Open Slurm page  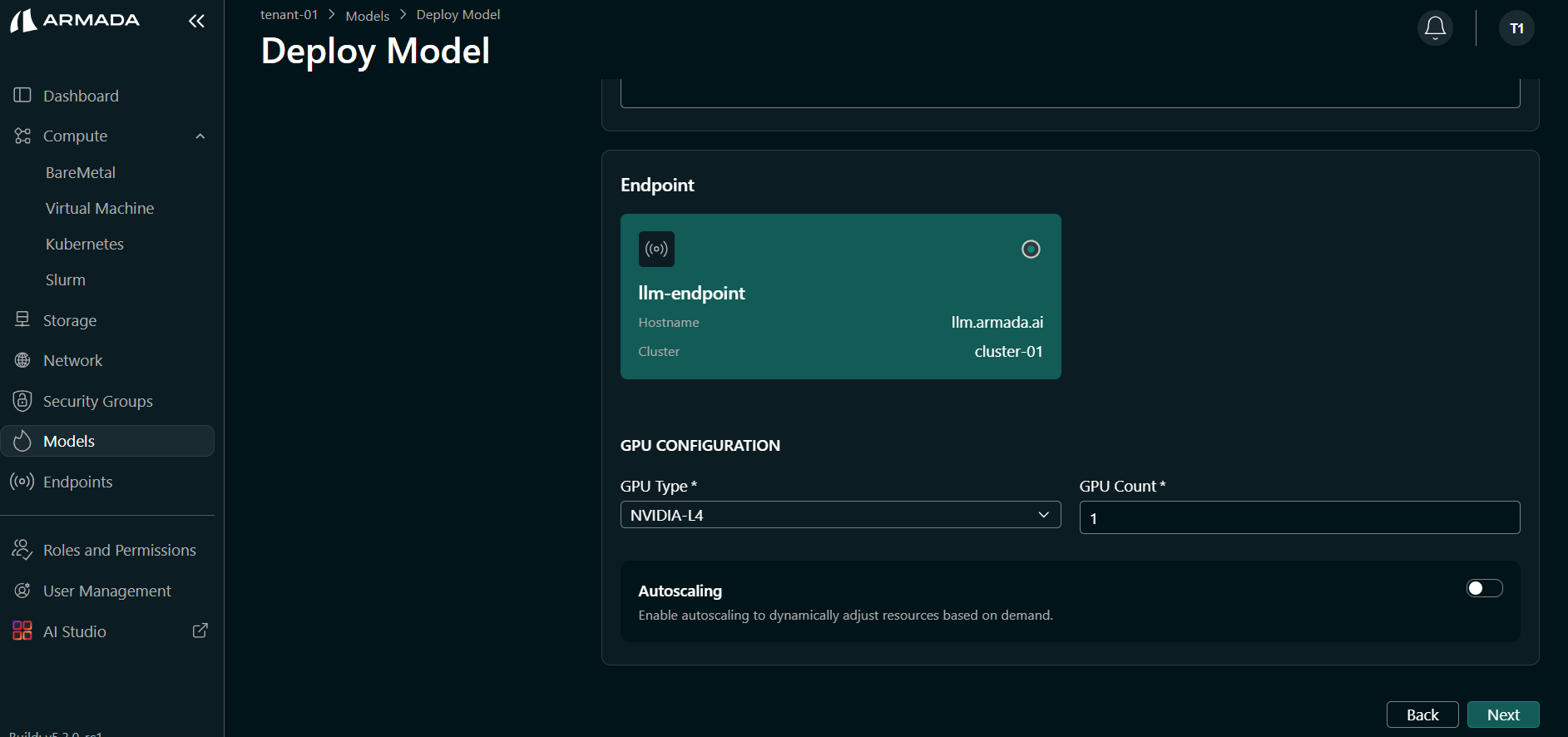[x=66, y=279]
